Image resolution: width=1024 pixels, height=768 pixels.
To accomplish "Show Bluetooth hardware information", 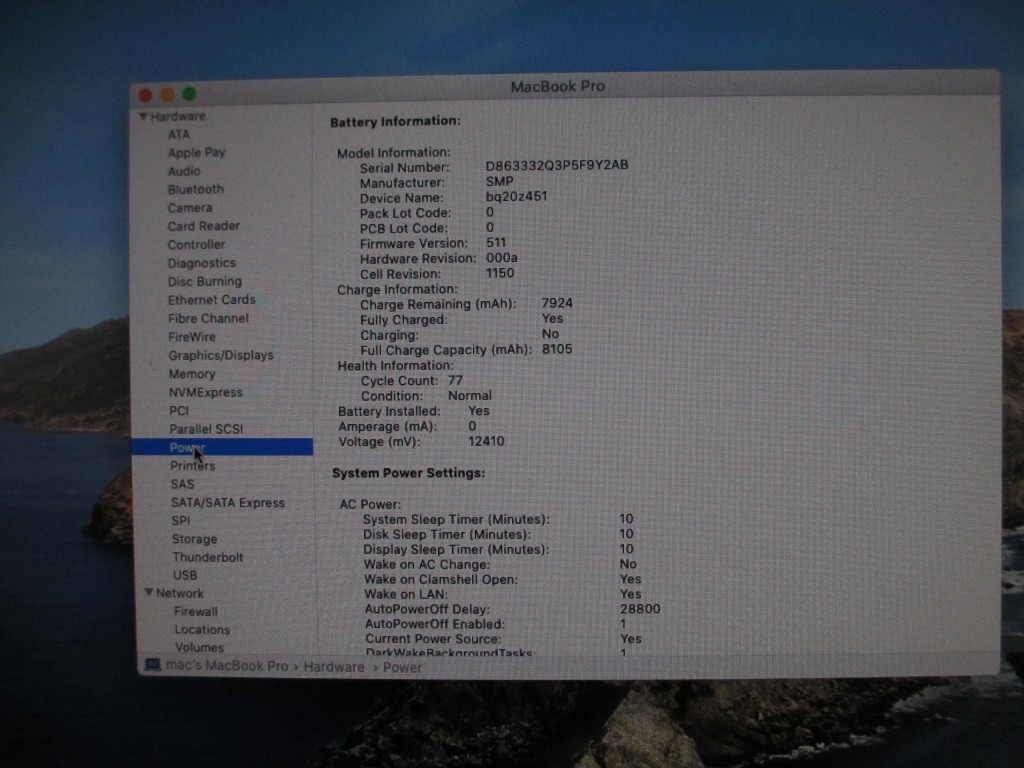I will pos(195,189).
